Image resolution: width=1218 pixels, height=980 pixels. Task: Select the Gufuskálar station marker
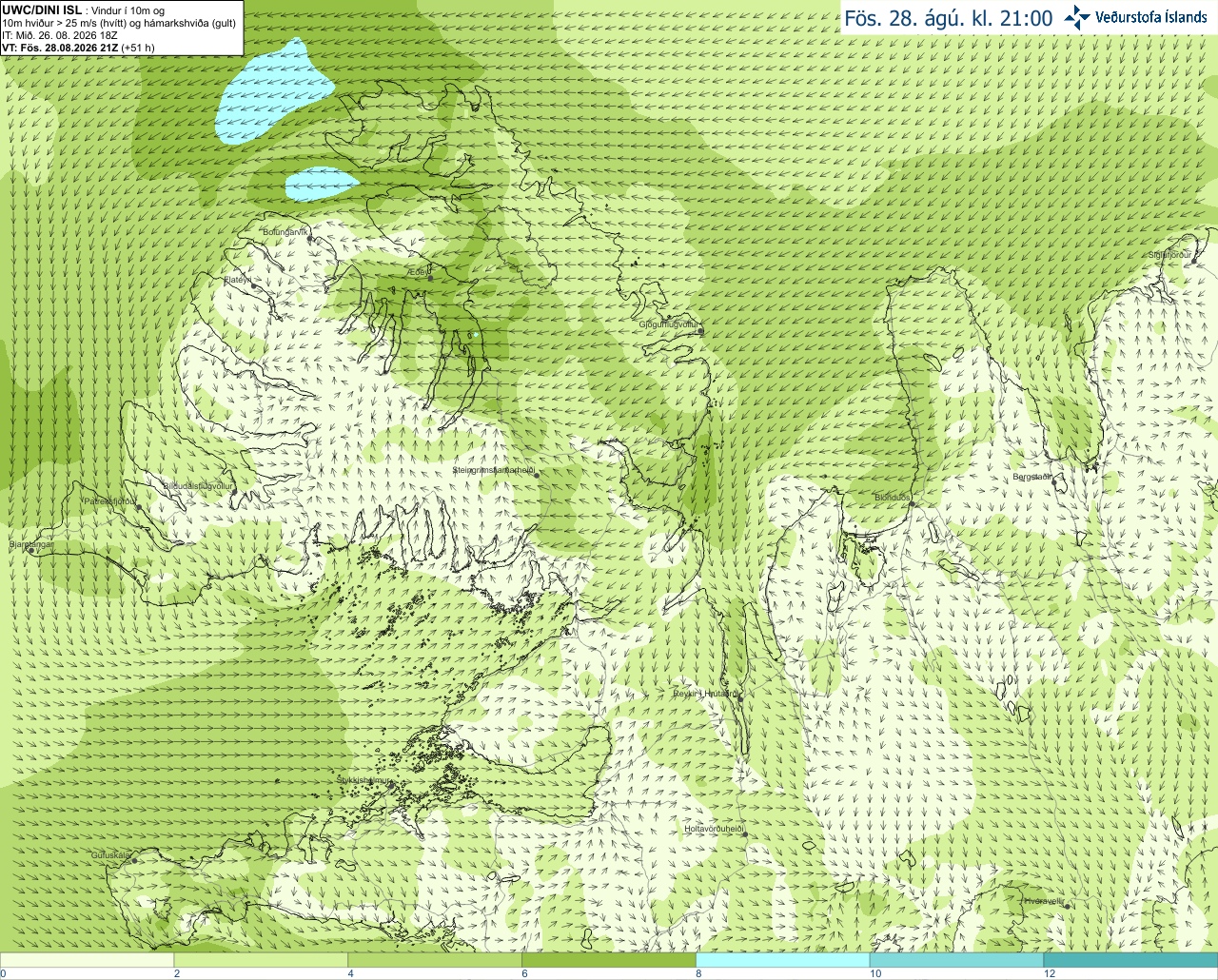134,861
